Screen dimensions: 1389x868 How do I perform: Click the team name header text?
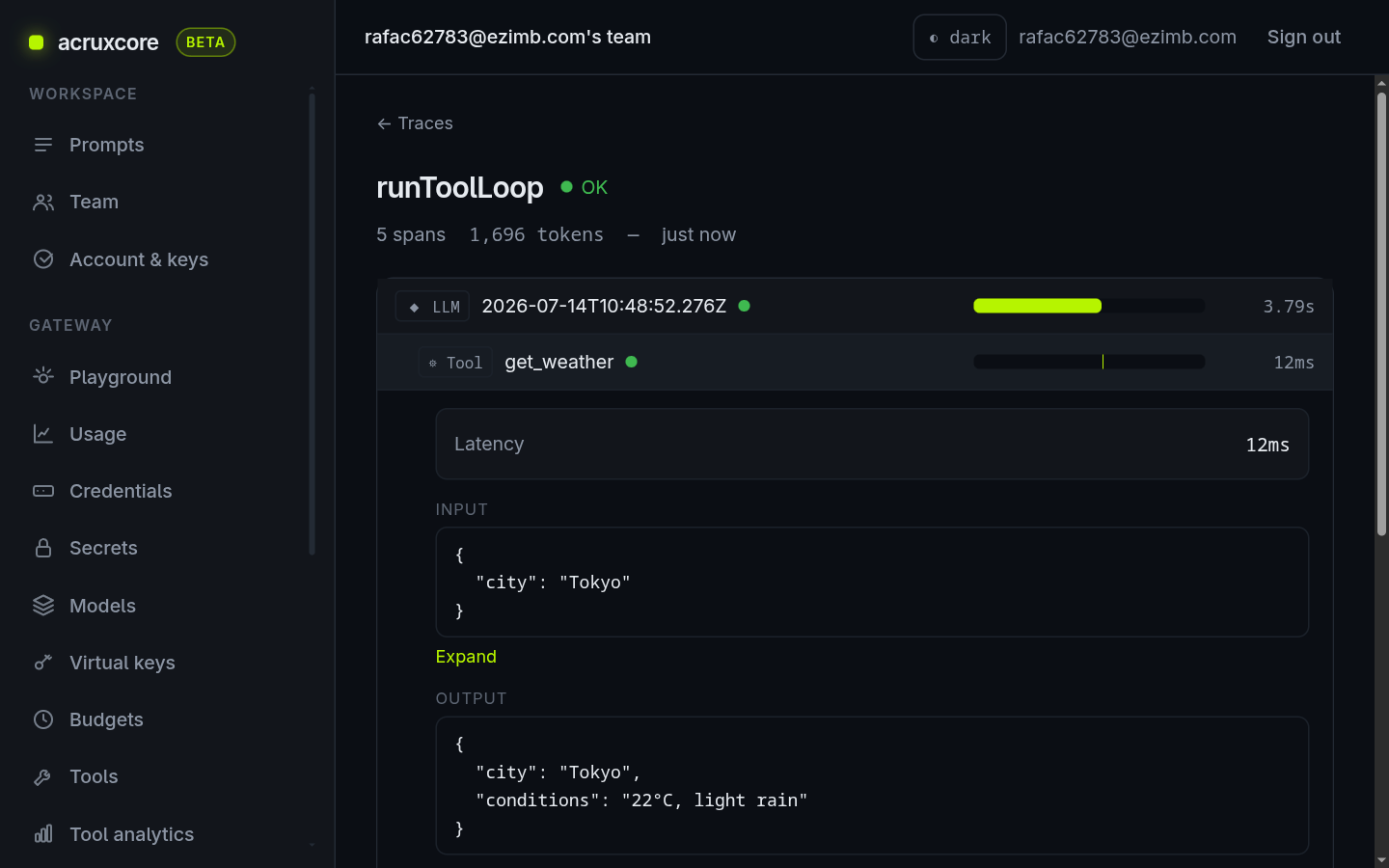coord(507,37)
